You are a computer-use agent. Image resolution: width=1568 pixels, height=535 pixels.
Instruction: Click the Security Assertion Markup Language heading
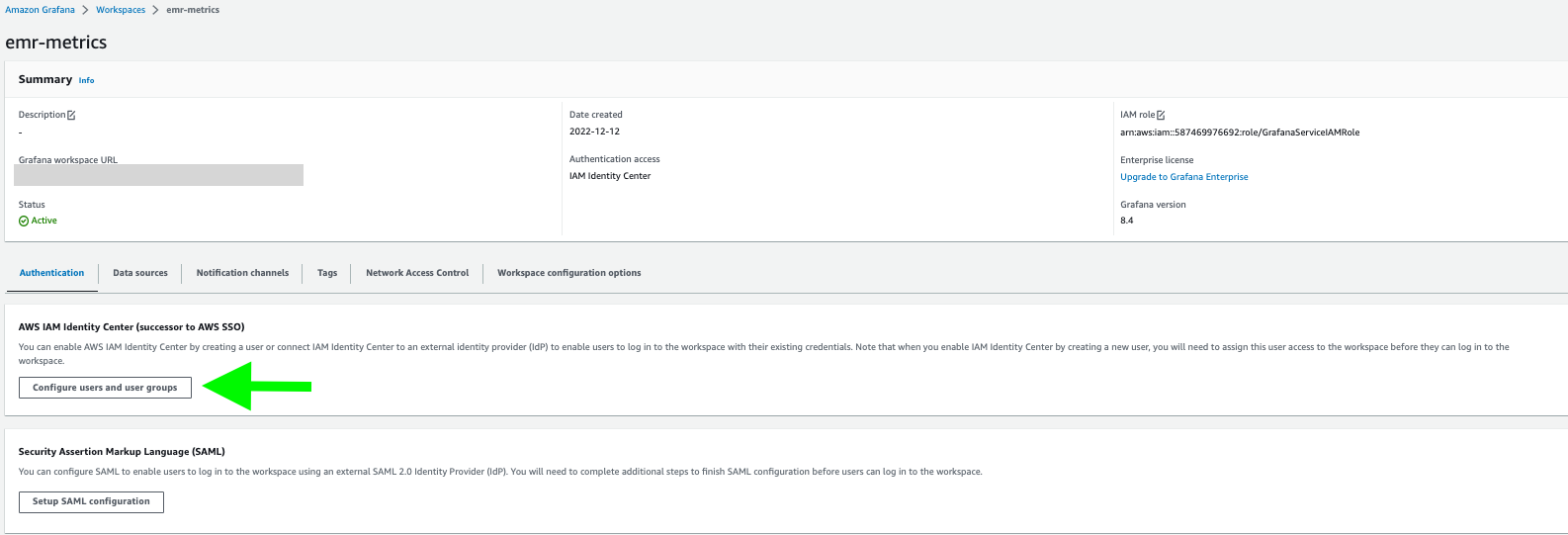tap(122, 452)
